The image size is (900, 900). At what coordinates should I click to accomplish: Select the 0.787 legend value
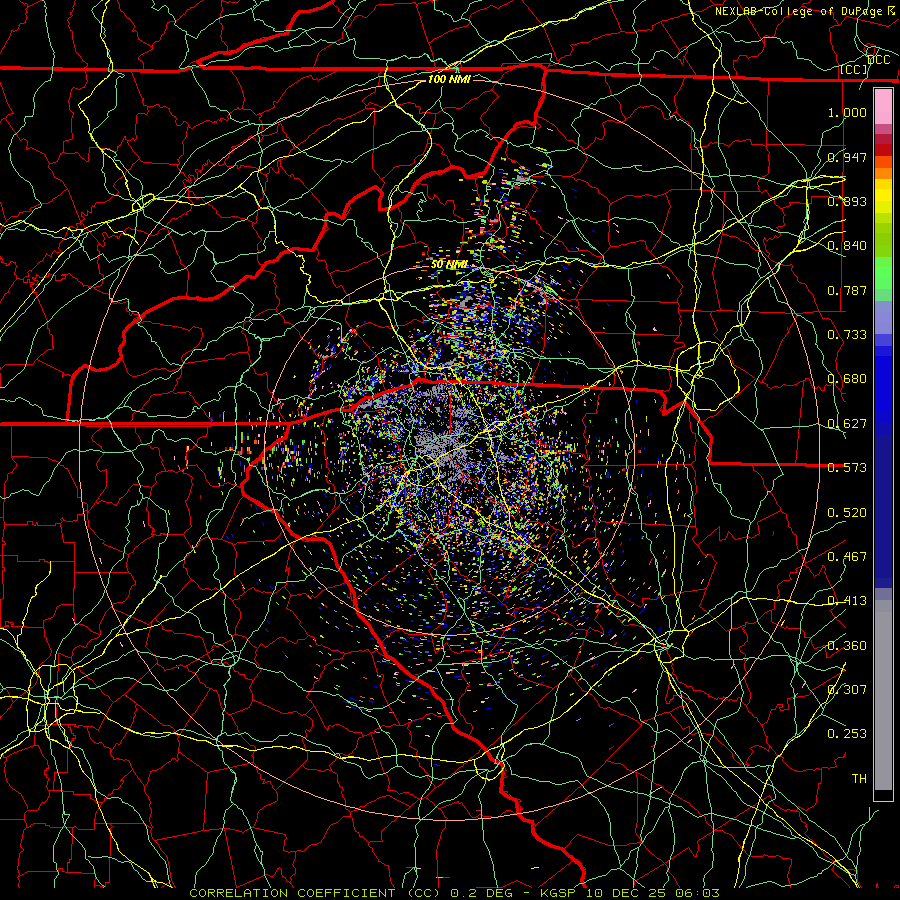847,290
